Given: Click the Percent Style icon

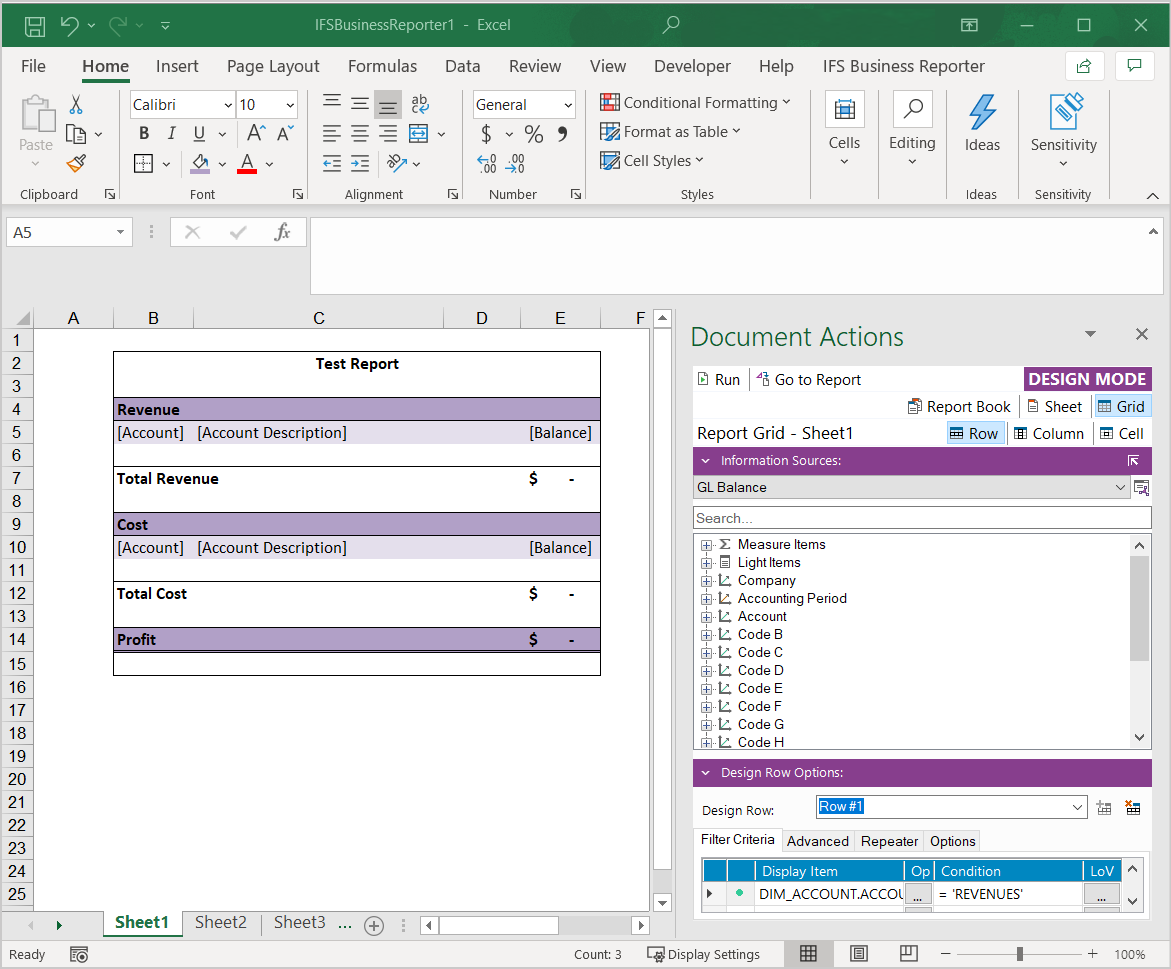Looking at the screenshot, I should (x=534, y=134).
